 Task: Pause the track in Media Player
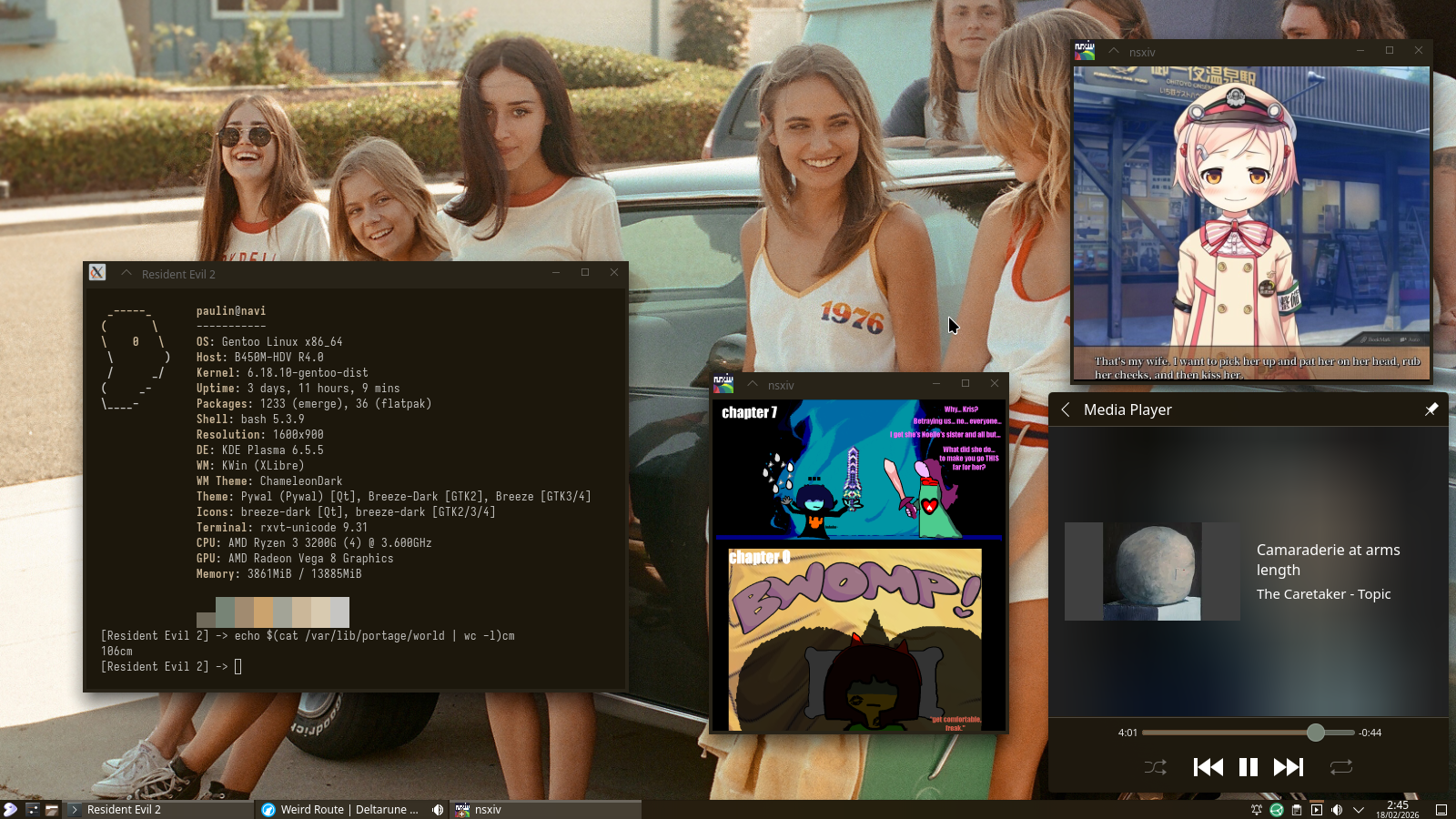pyautogui.click(x=1249, y=767)
